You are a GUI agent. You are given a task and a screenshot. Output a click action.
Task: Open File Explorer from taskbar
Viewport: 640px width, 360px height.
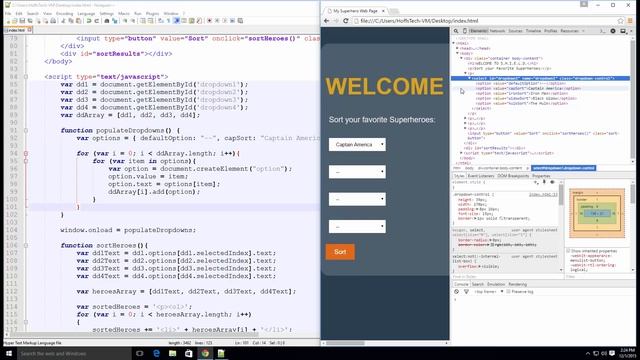[x=172, y=353]
